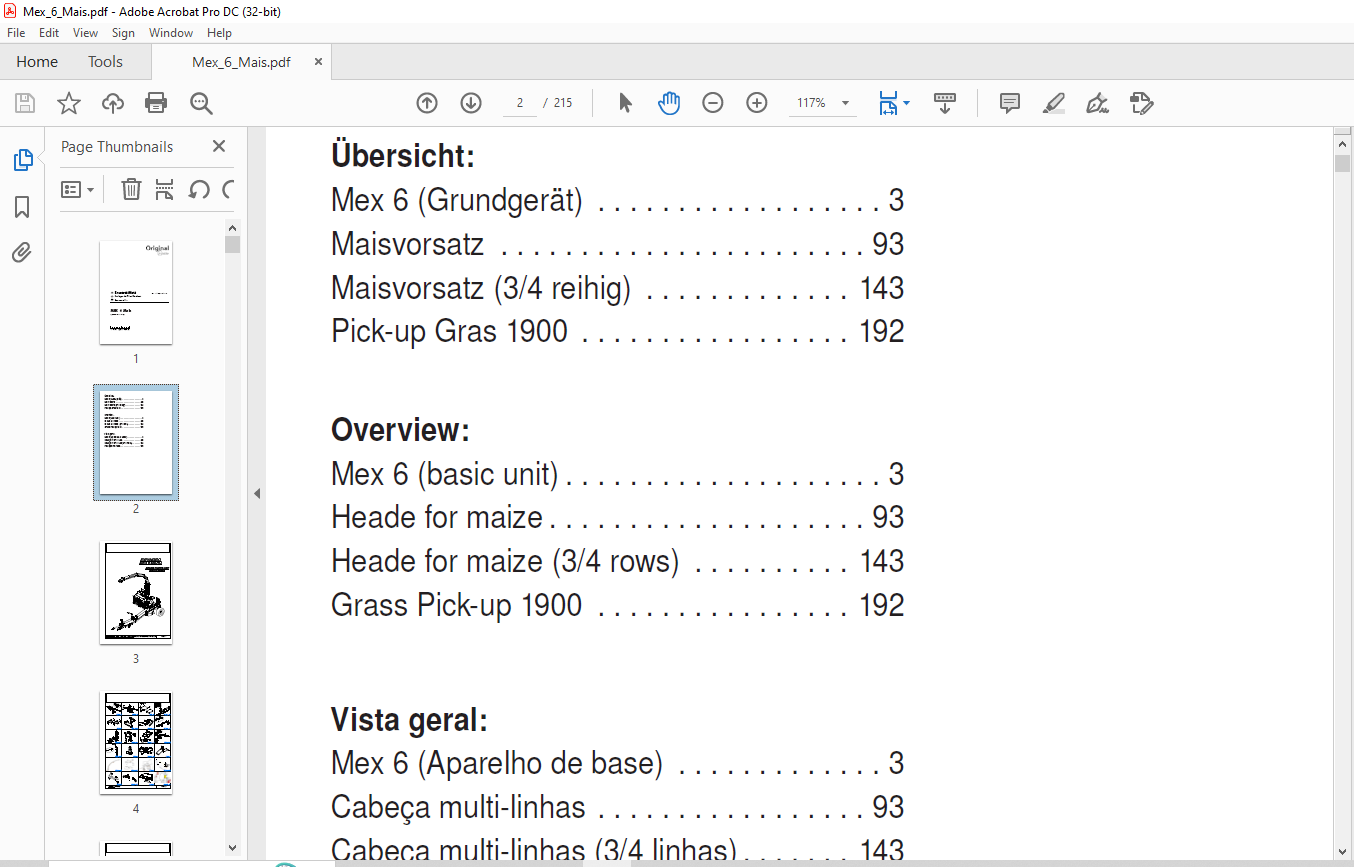Viewport: 1354px width, 867px height.
Task: Collapse the navigation pane arrow
Action: coord(257,493)
